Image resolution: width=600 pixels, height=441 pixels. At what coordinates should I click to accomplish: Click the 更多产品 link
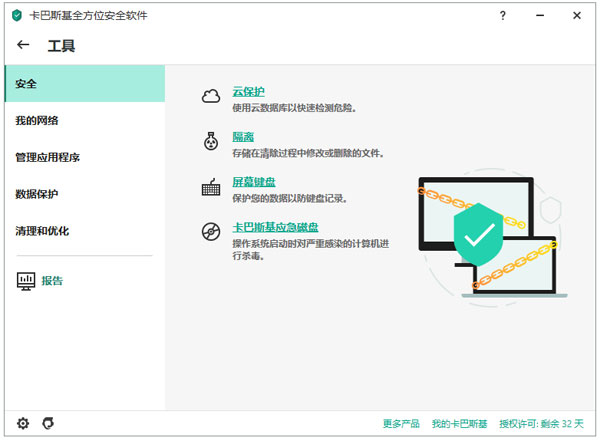coord(401,424)
